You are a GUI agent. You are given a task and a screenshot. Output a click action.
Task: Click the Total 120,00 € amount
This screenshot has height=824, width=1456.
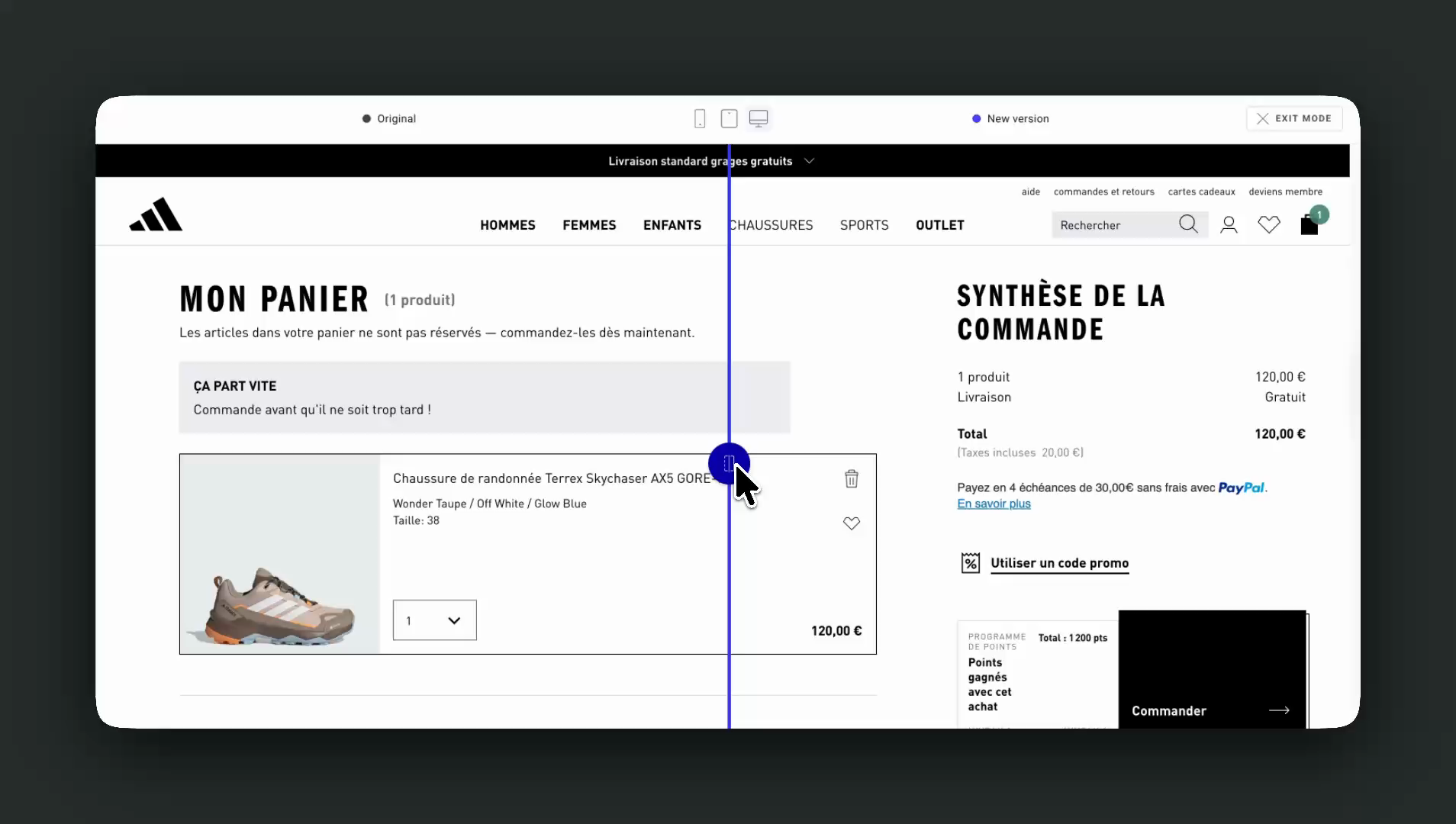coord(1280,434)
